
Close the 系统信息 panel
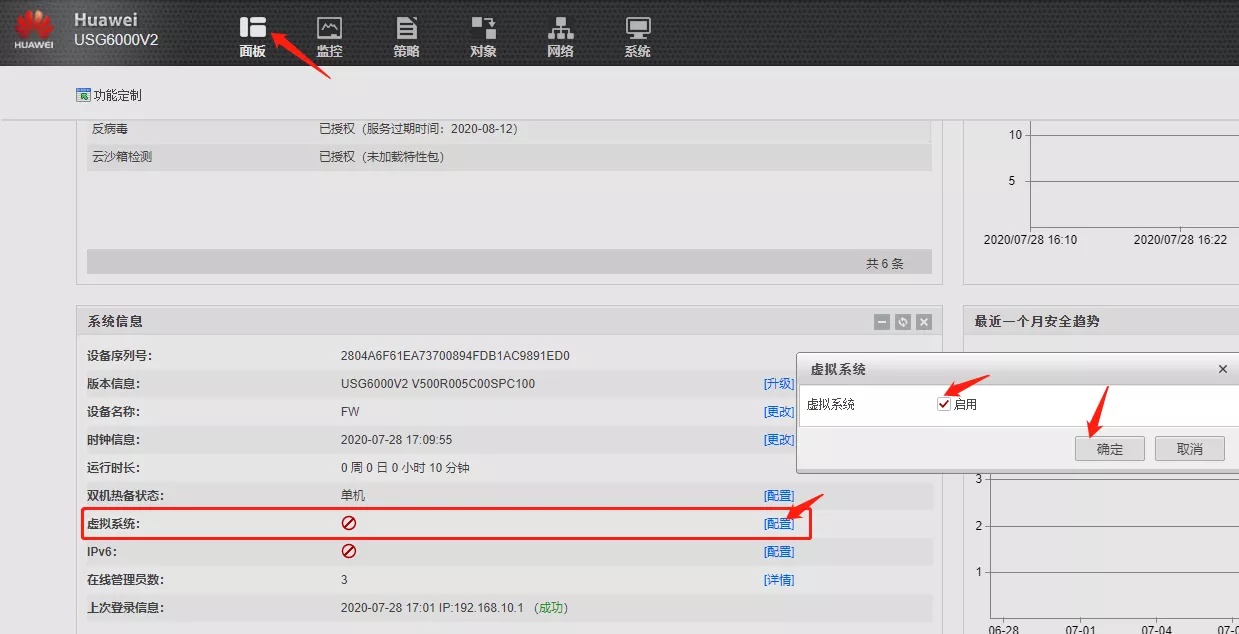pyautogui.click(x=924, y=322)
